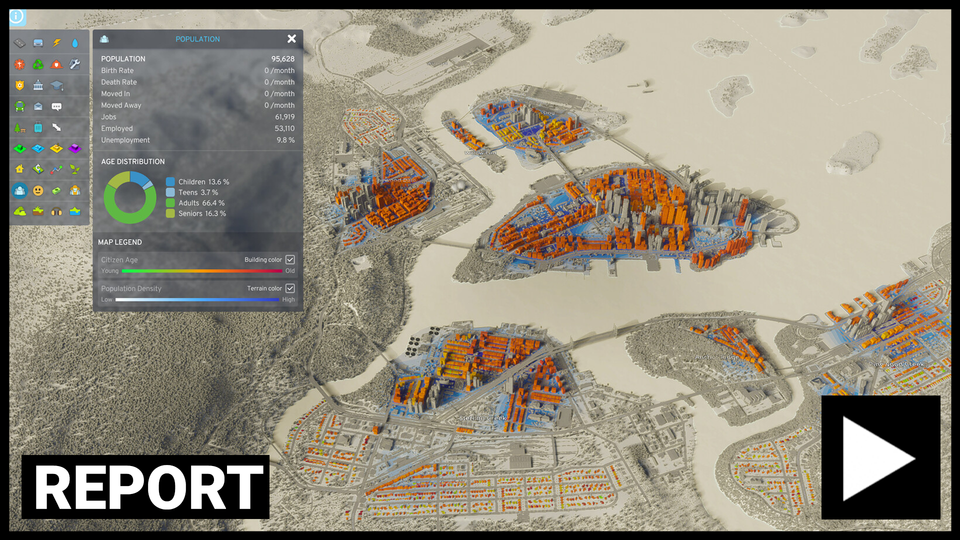Select the Garbage recycling info view
Viewport: 960px width, 540px height.
click(38, 64)
